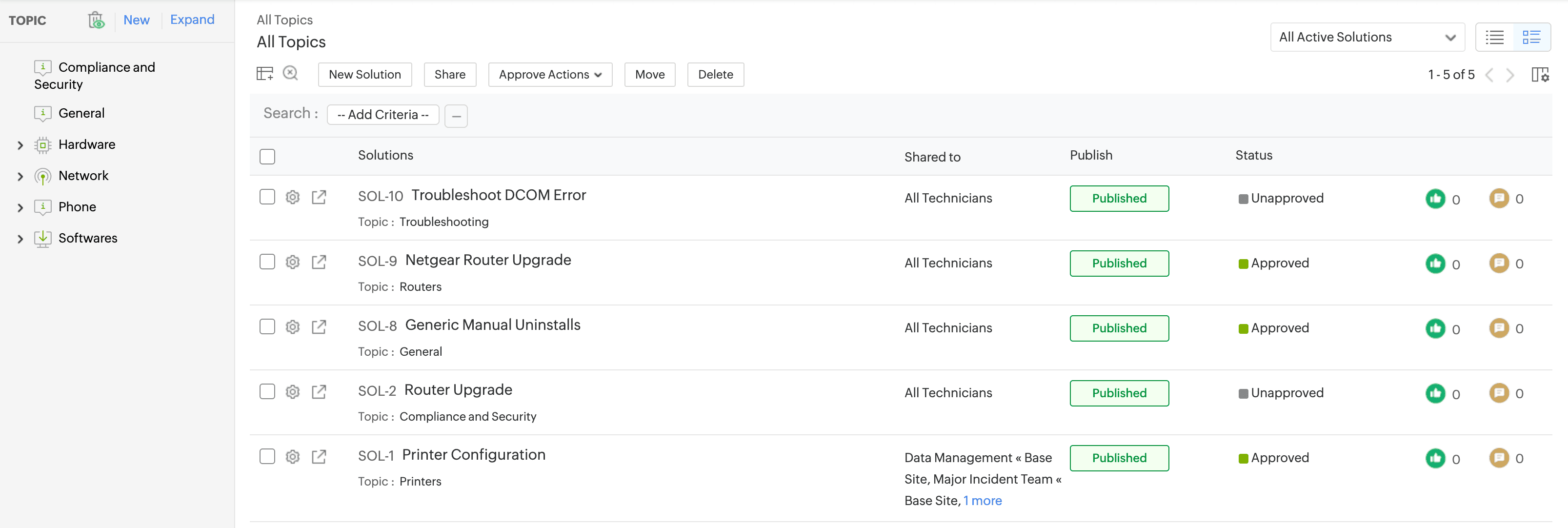
Task: Click the New Solution button
Action: pos(364,74)
